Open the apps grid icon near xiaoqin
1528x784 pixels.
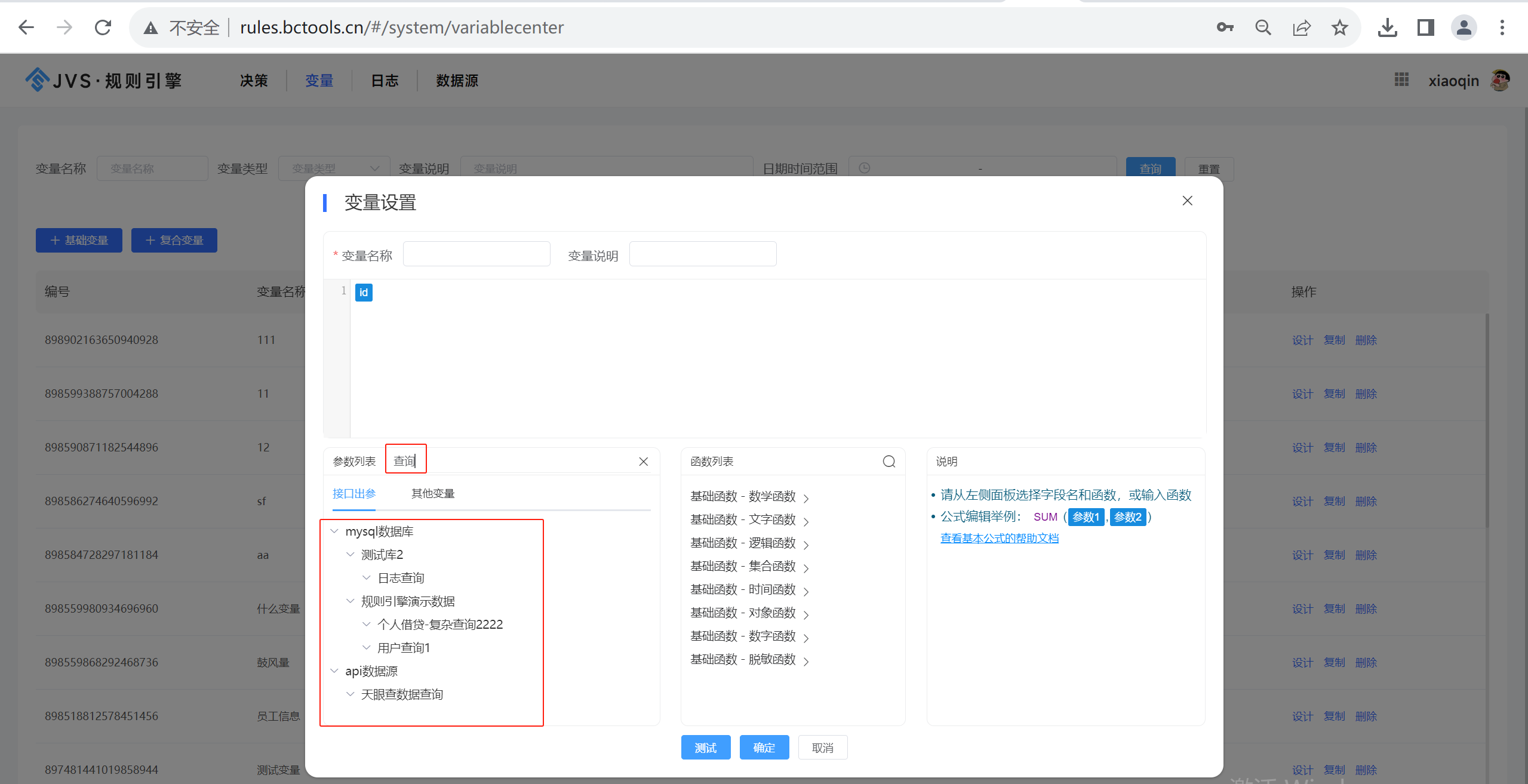1401,79
